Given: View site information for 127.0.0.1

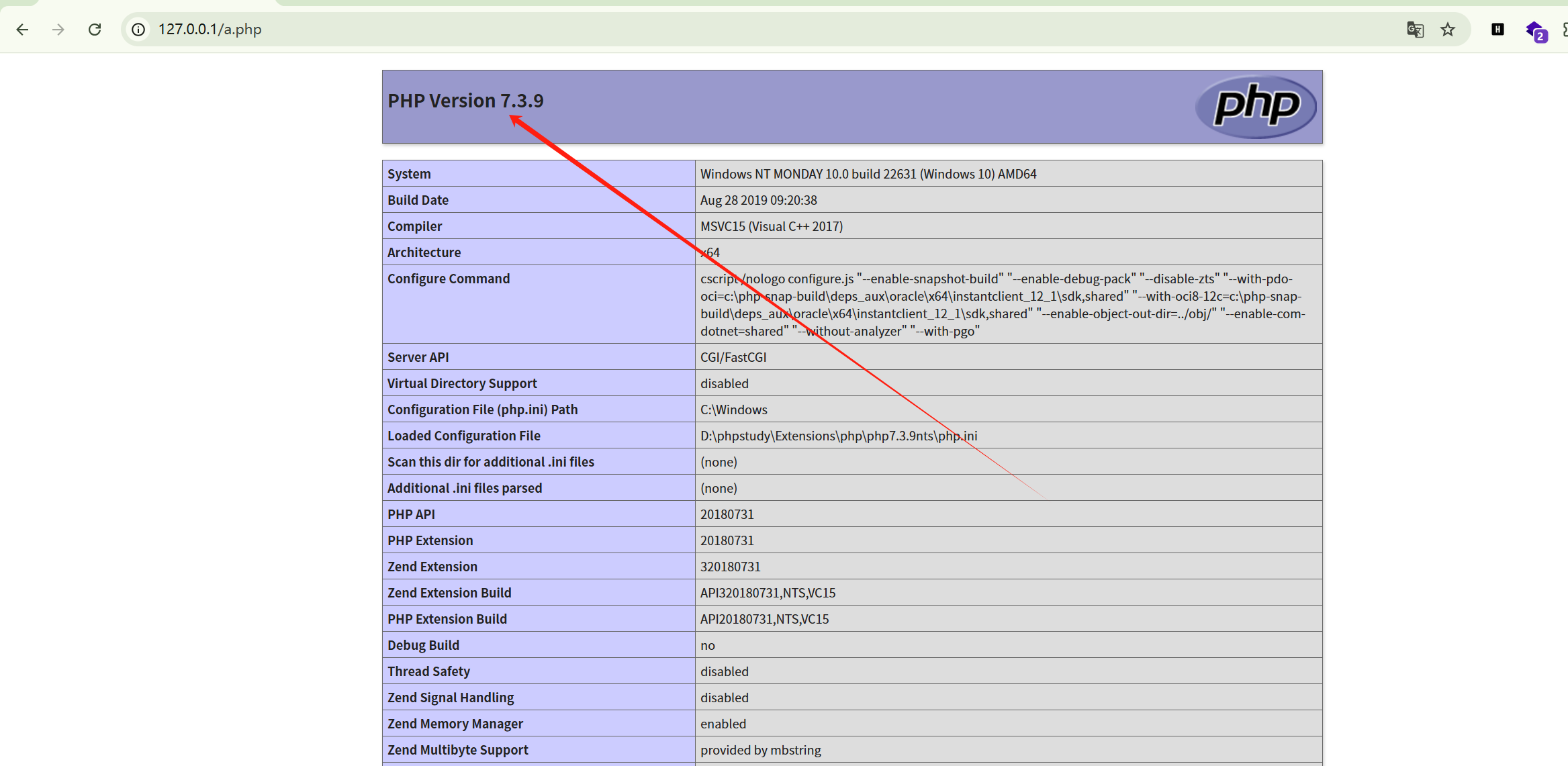Looking at the screenshot, I should pos(138,30).
